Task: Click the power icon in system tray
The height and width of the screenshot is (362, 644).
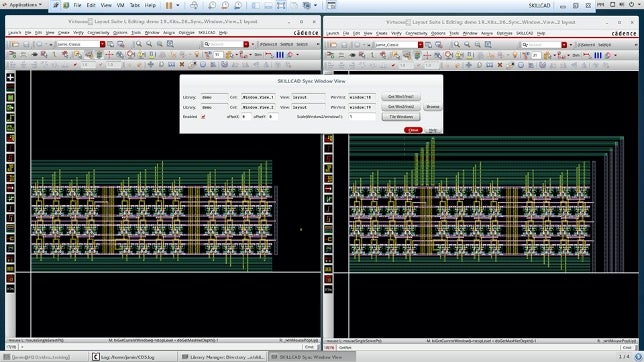Action: [632, 5]
